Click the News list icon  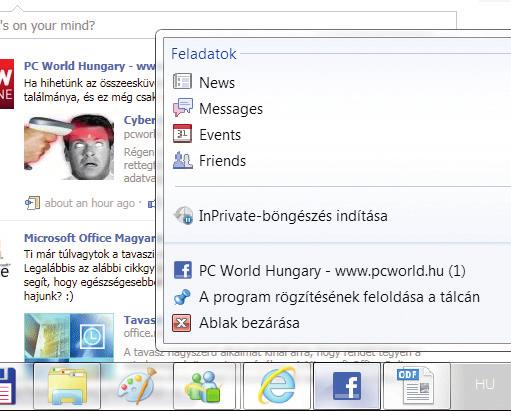[182, 81]
